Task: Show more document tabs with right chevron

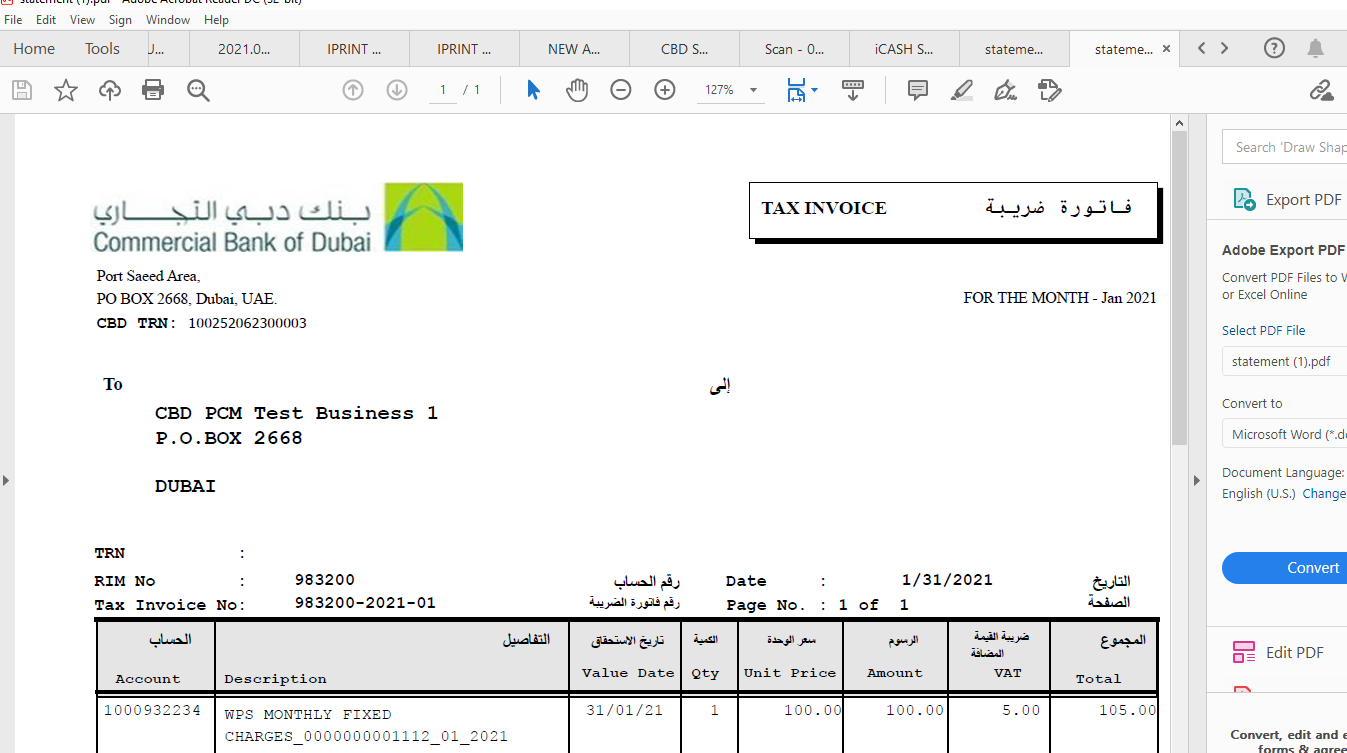Action: (1224, 48)
